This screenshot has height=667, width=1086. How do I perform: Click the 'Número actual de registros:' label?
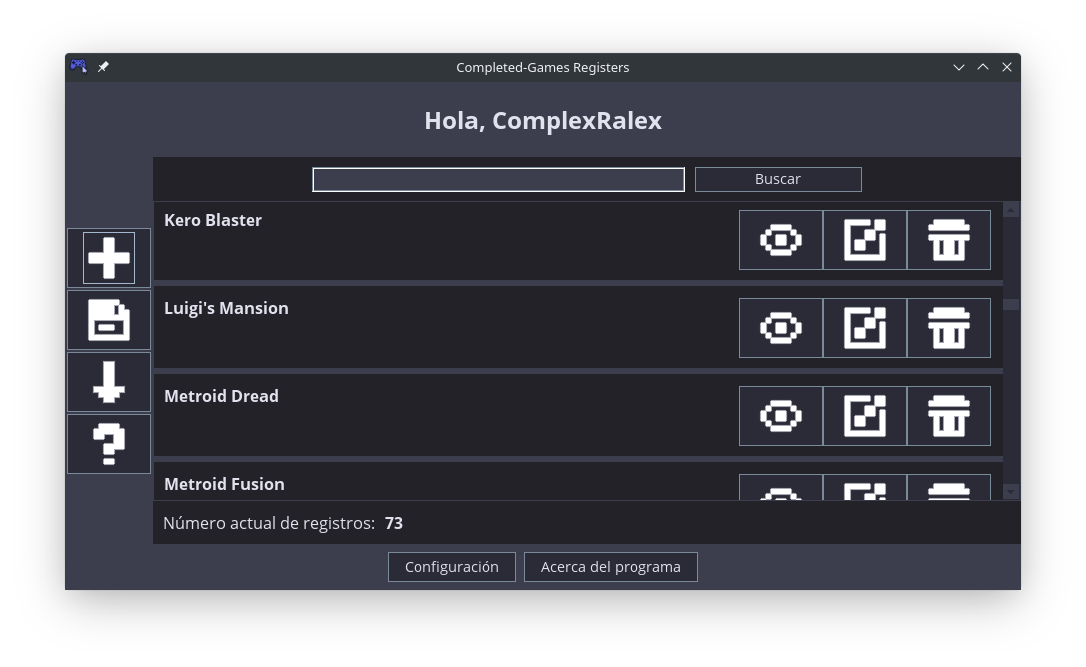(269, 524)
